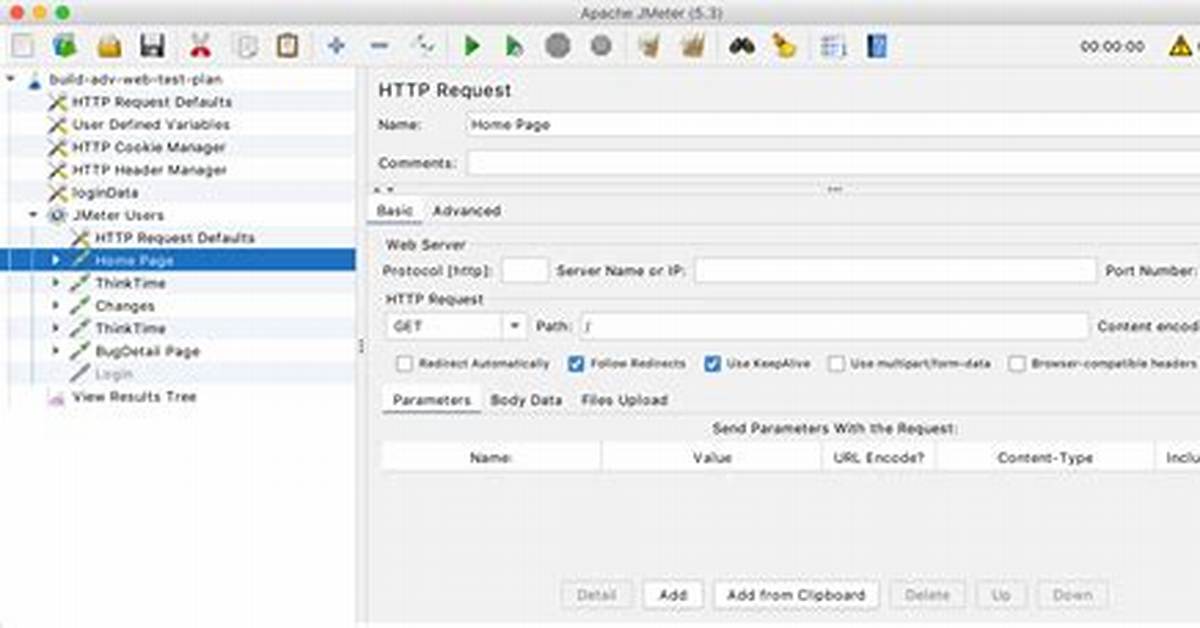Enable Use multipart/form-data checkbox
The height and width of the screenshot is (628, 1200).
tap(836, 364)
